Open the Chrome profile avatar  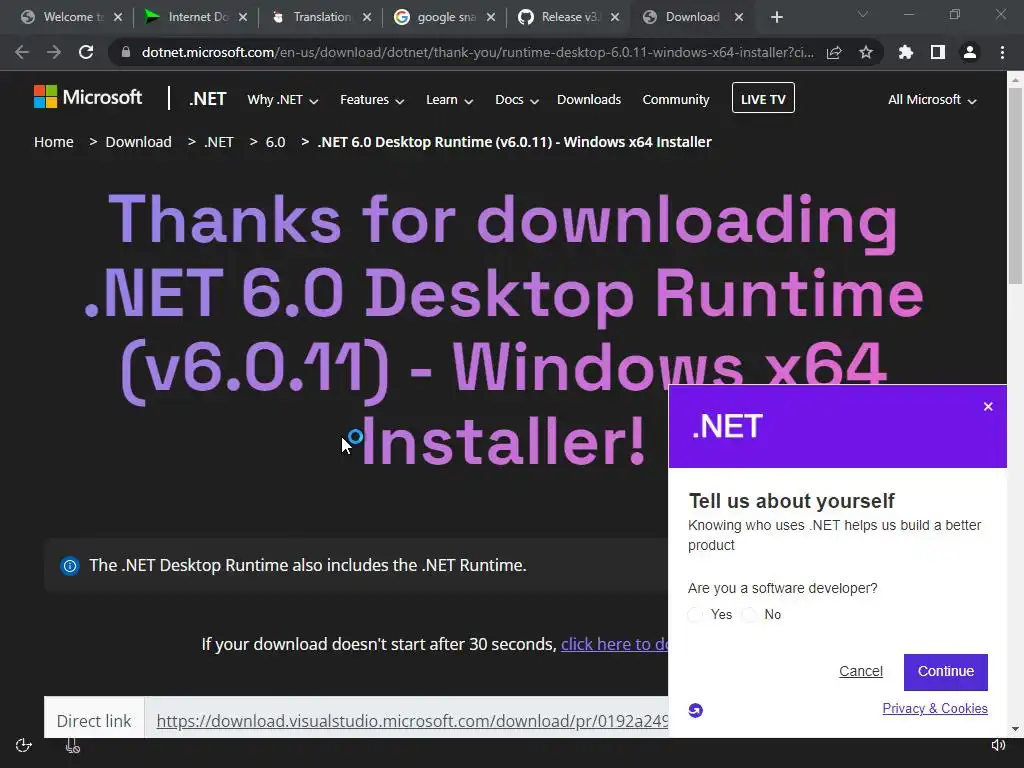point(970,52)
